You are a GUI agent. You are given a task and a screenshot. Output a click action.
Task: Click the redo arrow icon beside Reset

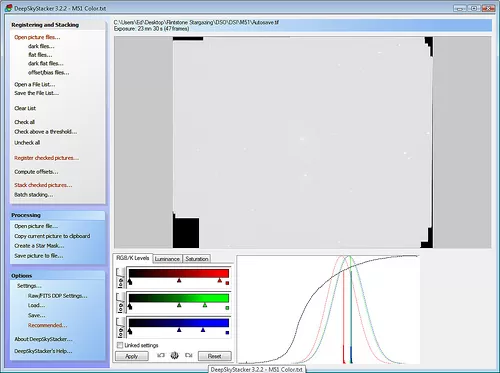tap(189, 355)
